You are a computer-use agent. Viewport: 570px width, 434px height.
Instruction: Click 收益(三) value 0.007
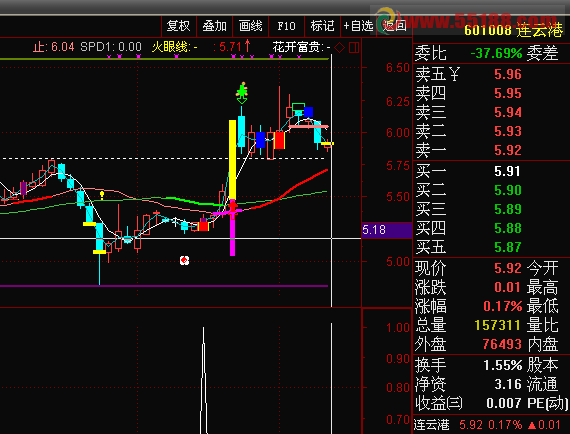click(504, 403)
